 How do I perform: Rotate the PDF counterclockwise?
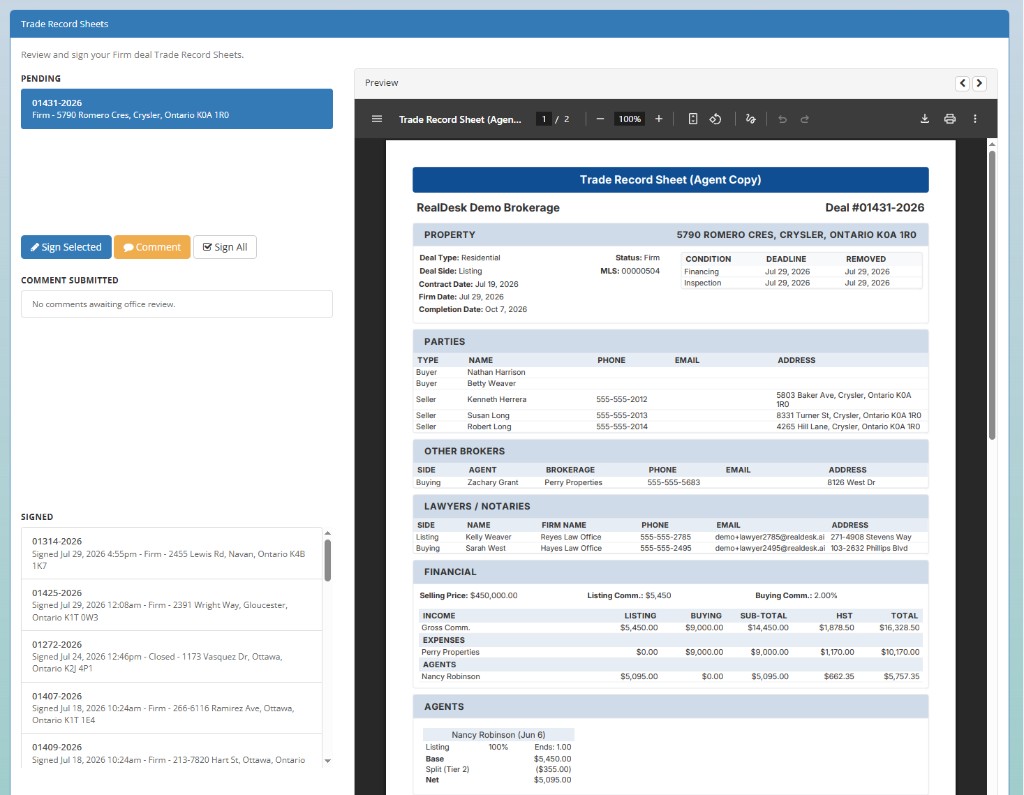coord(716,119)
